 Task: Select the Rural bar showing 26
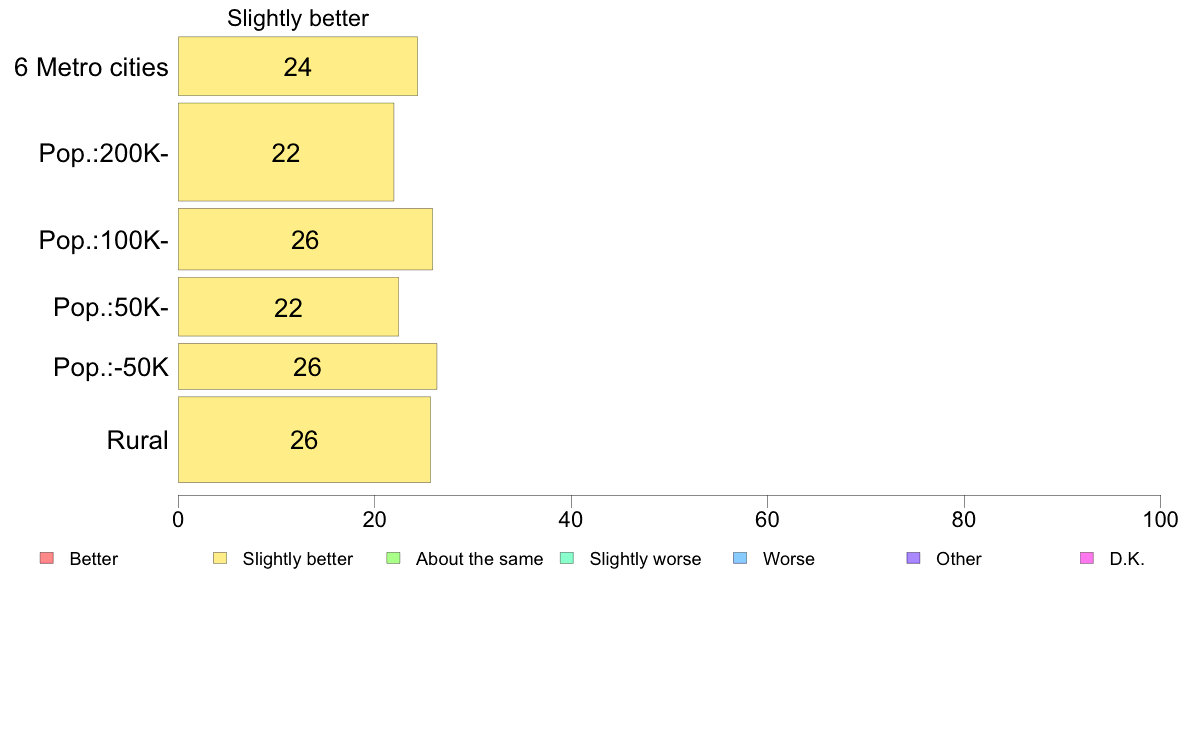tap(304, 440)
